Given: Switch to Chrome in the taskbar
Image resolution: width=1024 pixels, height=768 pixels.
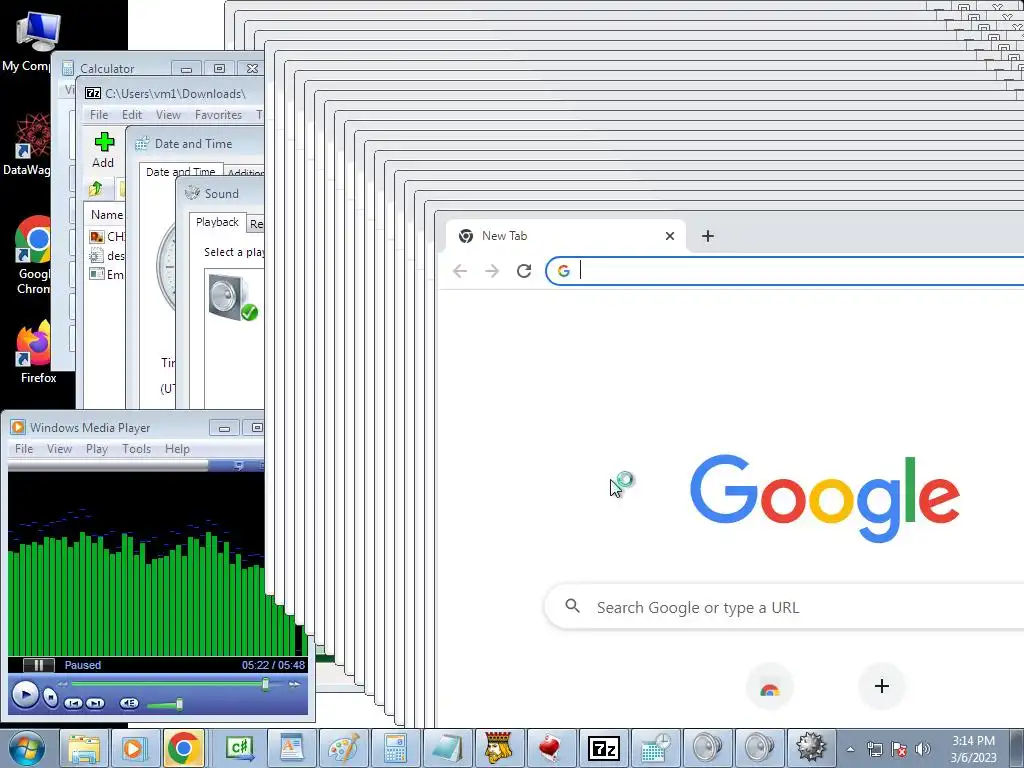Looking at the screenshot, I should click(x=183, y=748).
